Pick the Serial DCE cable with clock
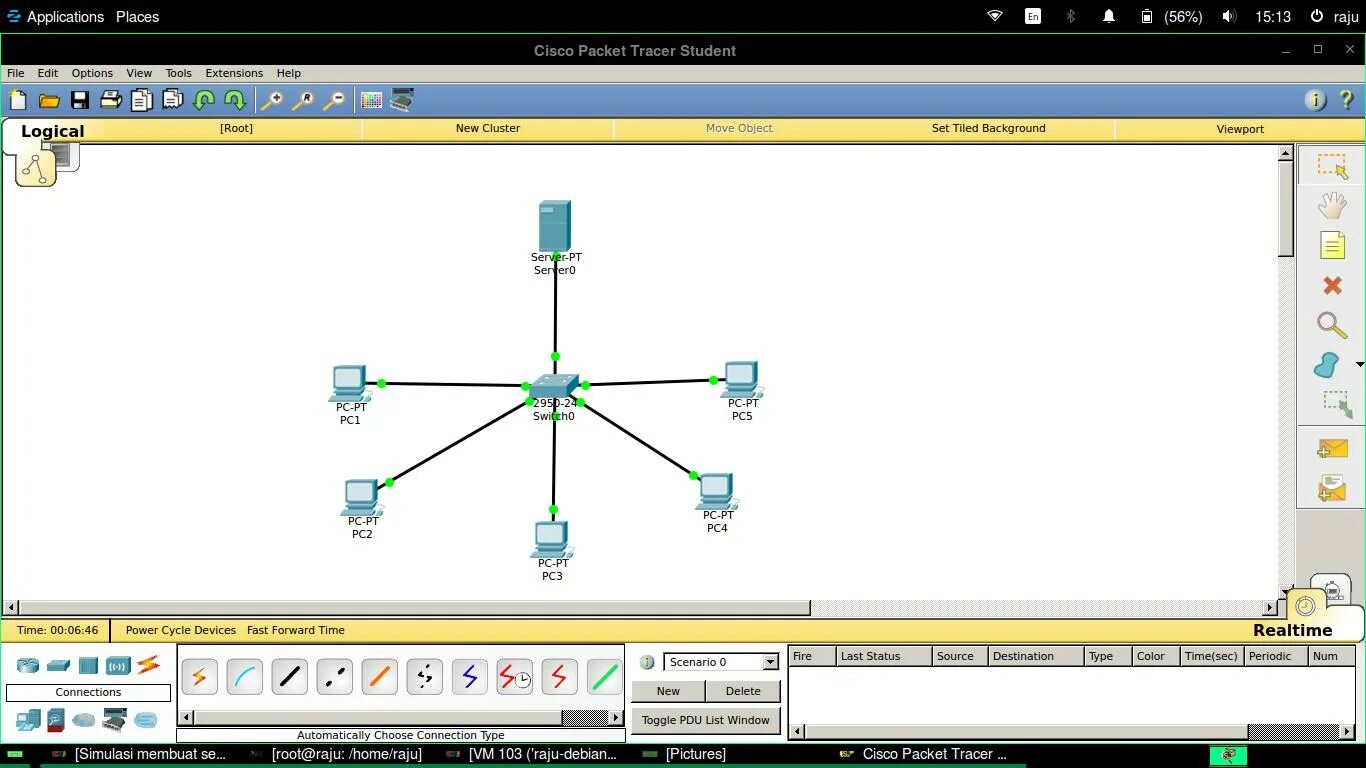The height and width of the screenshot is (768, 1366). (x=514, y=677)
